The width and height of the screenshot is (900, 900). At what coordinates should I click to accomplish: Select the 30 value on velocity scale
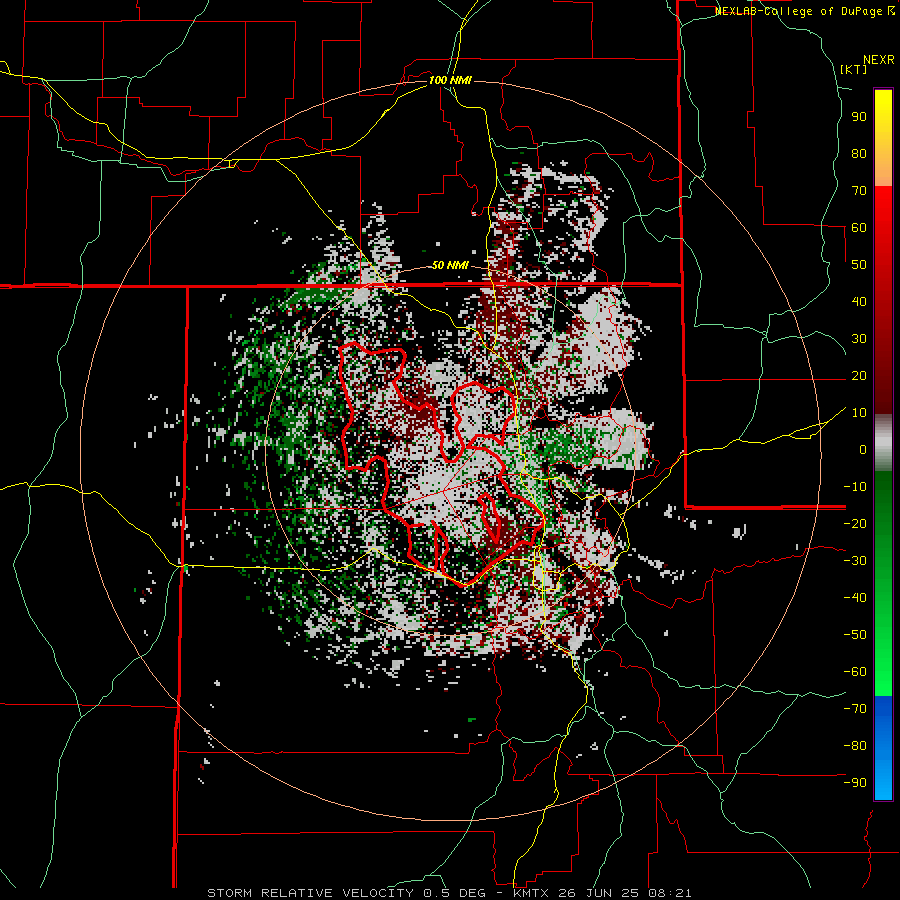(859, 339)
